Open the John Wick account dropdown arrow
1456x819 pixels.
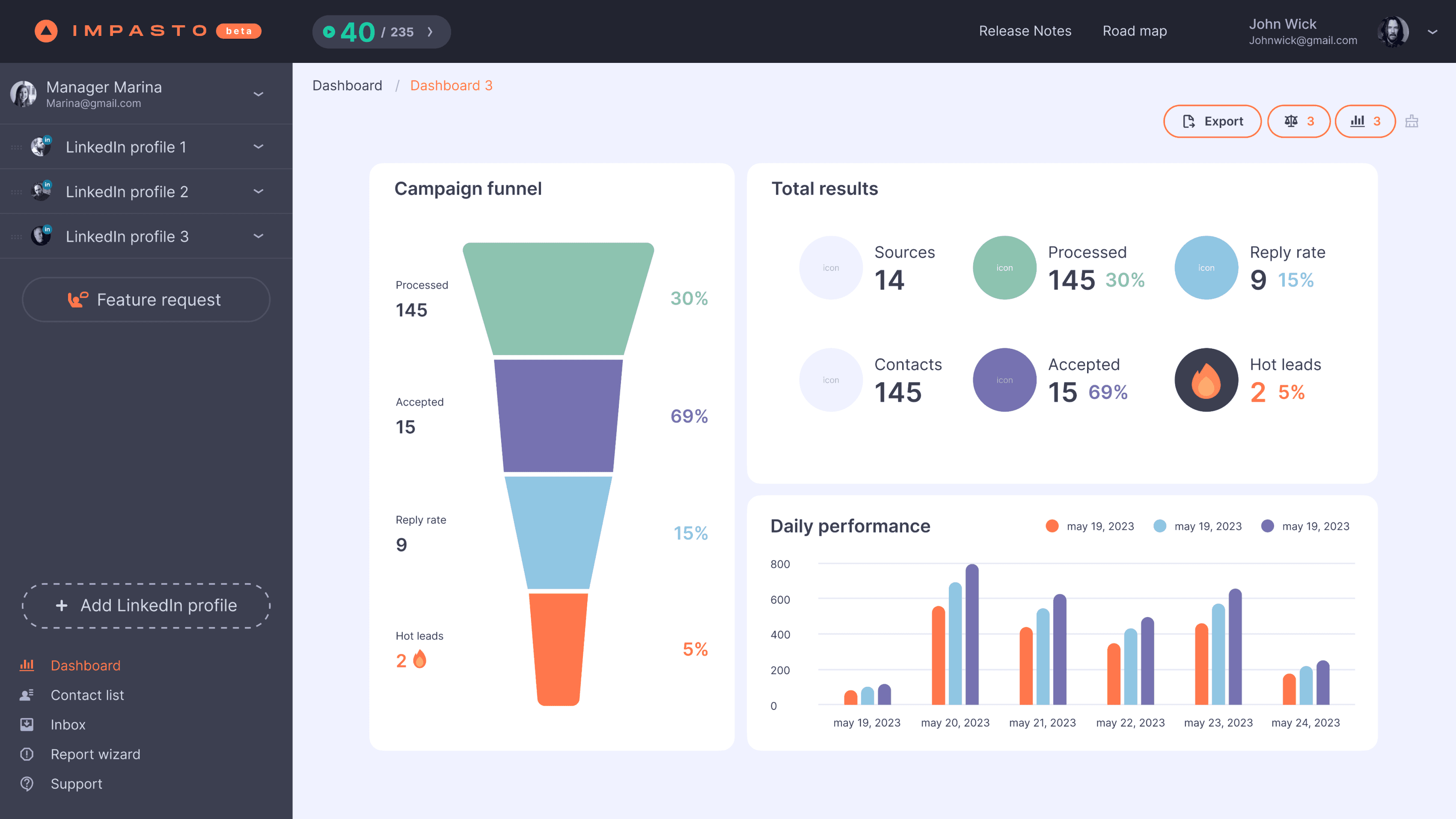(x=1433, y=32)
